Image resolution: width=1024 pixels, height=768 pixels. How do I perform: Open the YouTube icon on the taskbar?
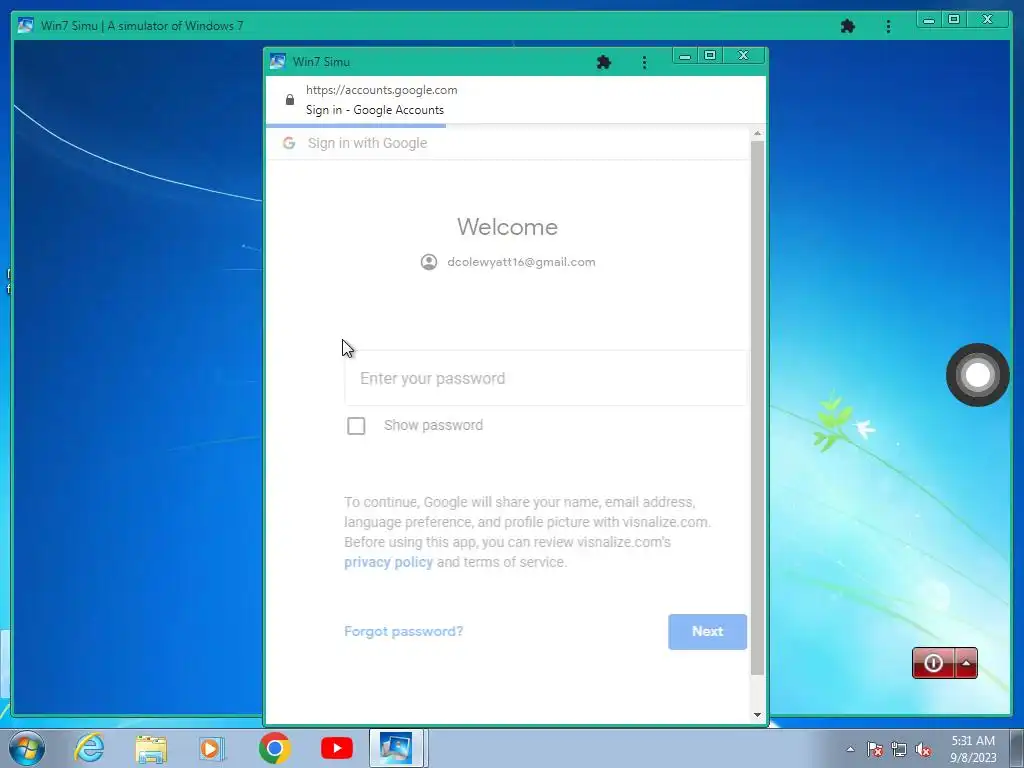tap(337, 748)
